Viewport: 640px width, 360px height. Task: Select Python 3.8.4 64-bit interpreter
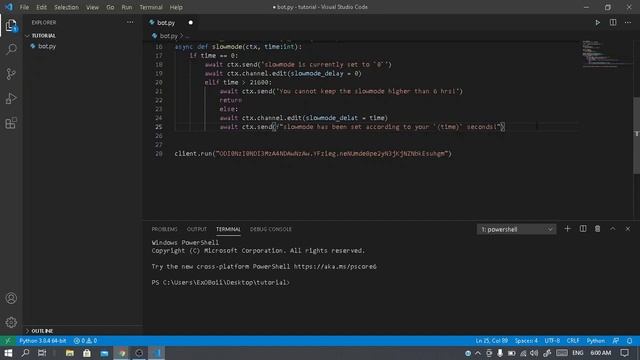tap(42, 340)
